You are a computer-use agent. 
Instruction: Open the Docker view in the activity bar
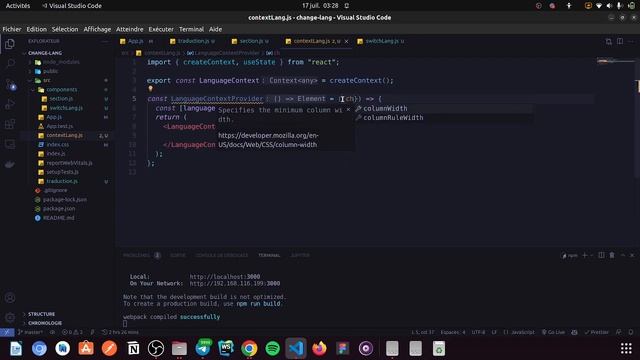(10, 164)
